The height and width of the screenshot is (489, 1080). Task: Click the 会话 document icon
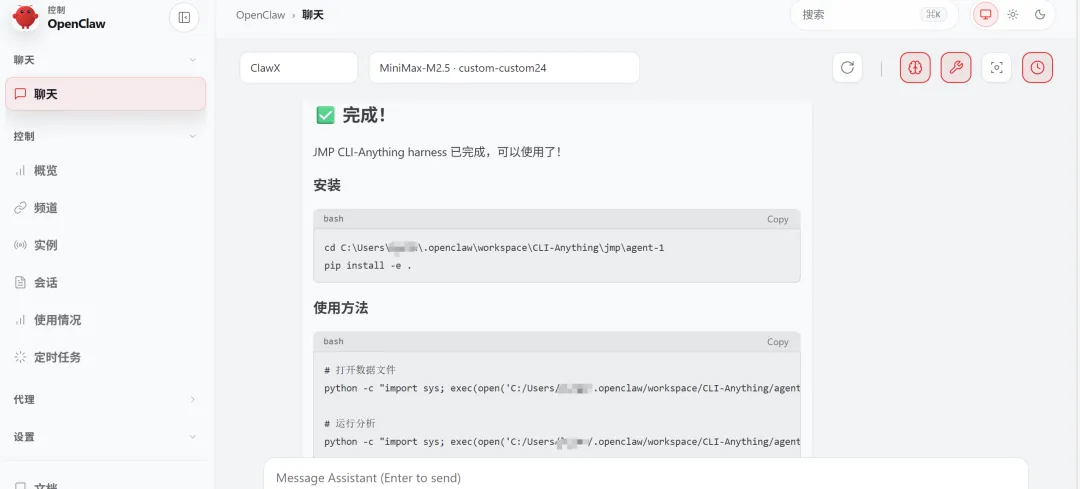point(21,282)
